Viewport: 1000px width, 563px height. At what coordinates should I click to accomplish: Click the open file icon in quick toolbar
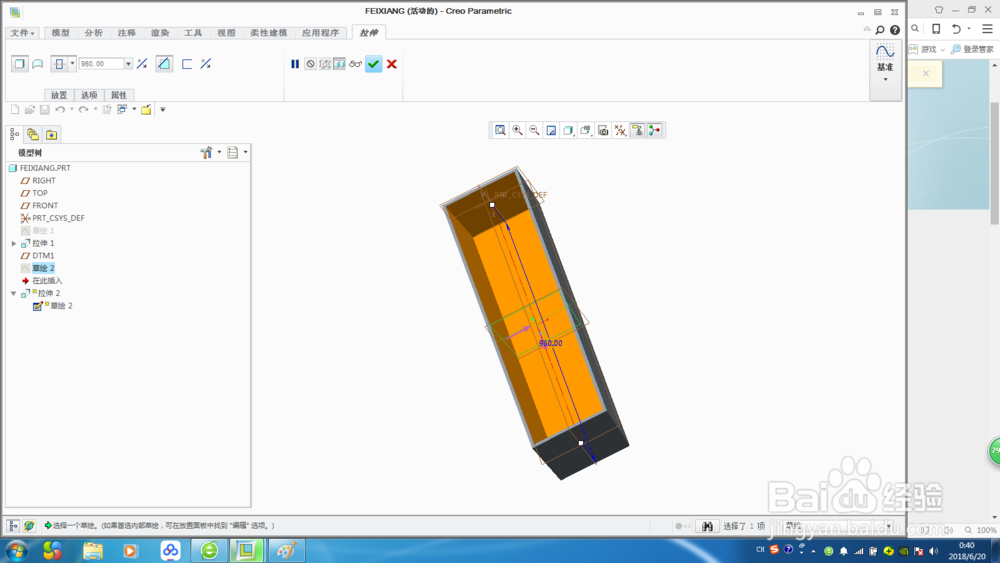point(29,110)
